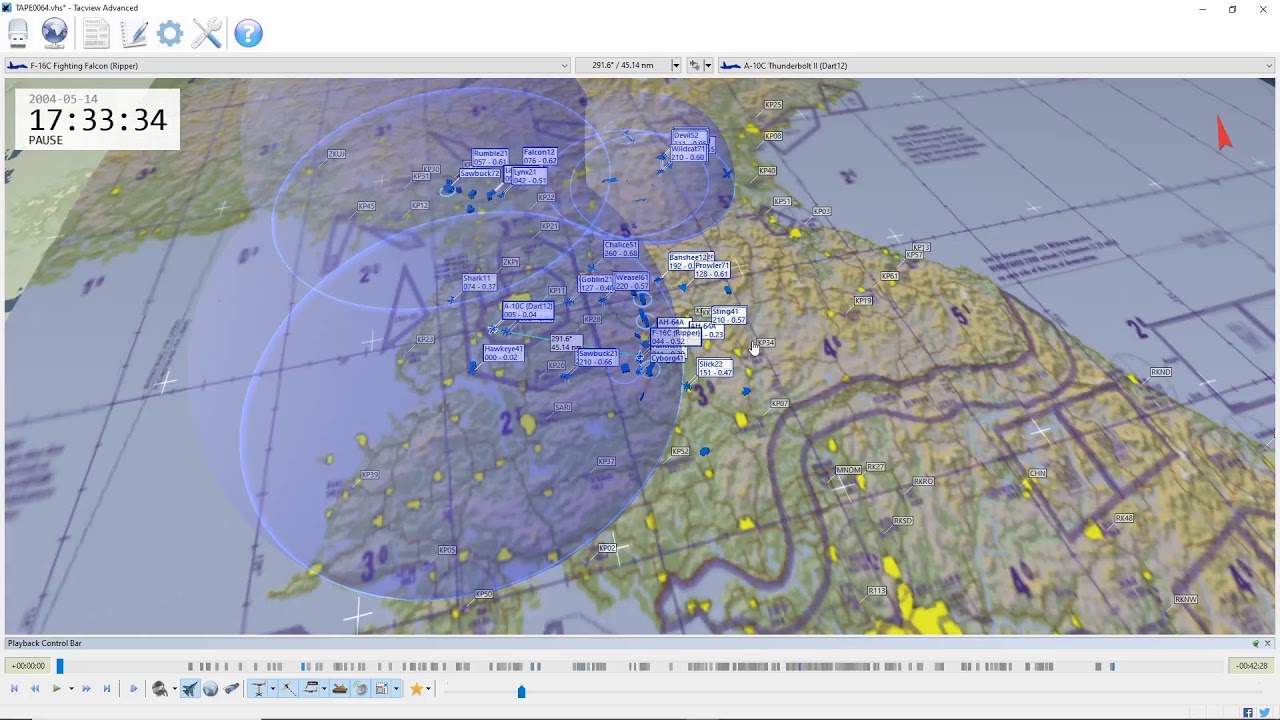Expand the overlay panel dropdown arrow
This screenshot has width=1280, height=720.
tap(396, 689)
